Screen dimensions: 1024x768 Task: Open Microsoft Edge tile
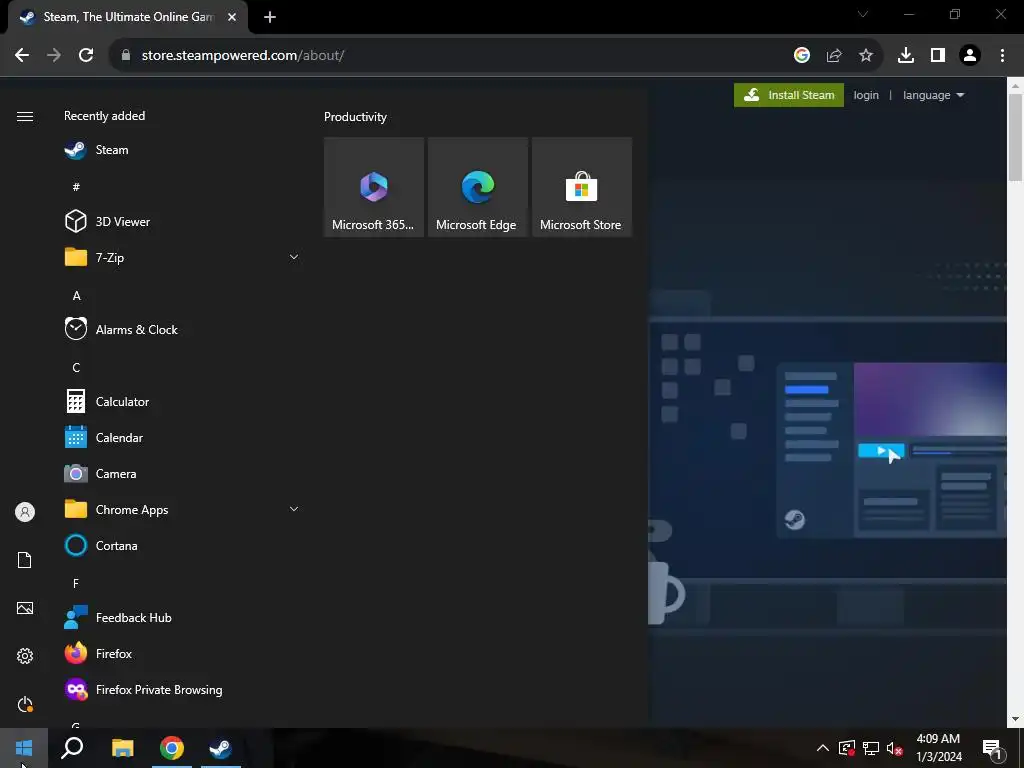(477, 187)
